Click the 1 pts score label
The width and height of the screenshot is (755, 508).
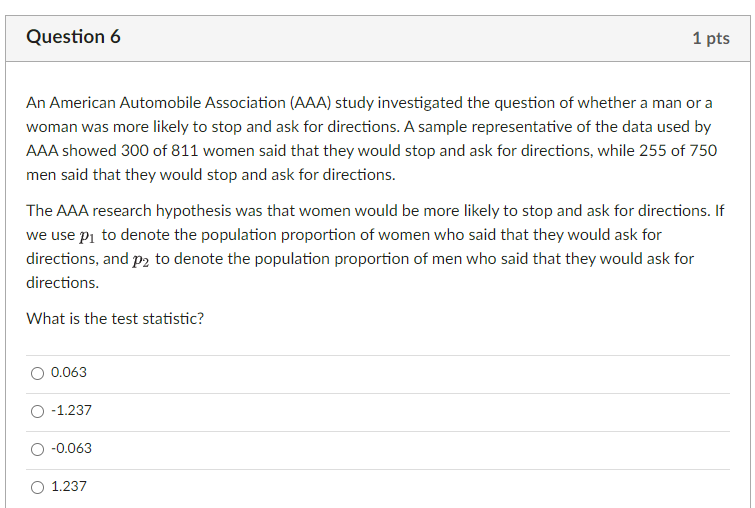(x=710, y=39)
